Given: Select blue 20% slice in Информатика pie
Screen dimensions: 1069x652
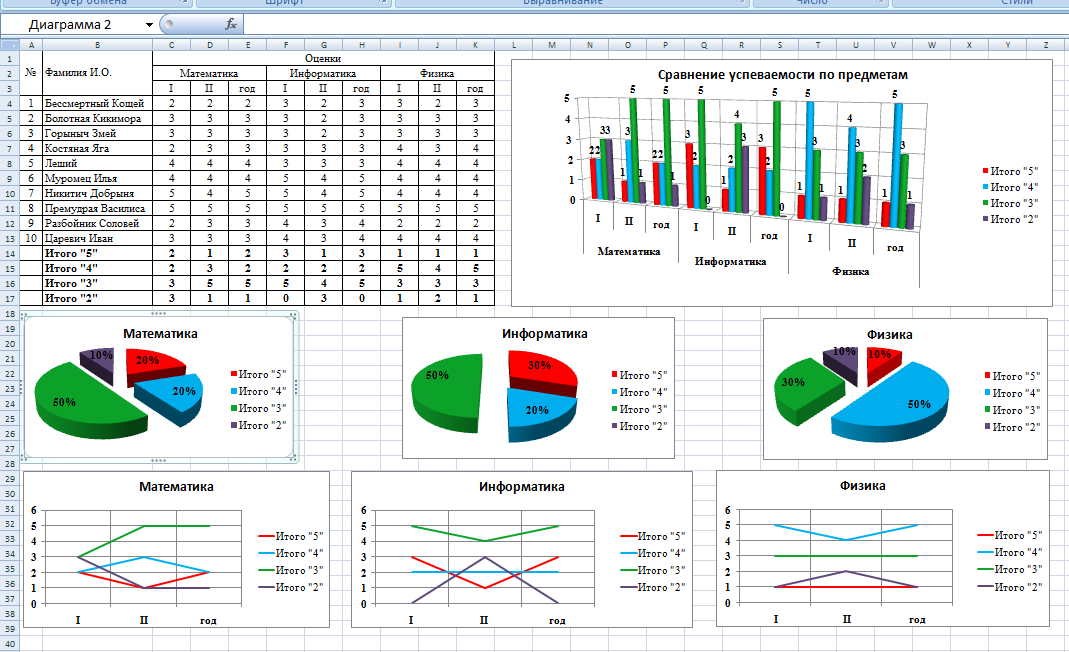Looking at the screenshot, I should pyautogui.click(x=541, y=413).
